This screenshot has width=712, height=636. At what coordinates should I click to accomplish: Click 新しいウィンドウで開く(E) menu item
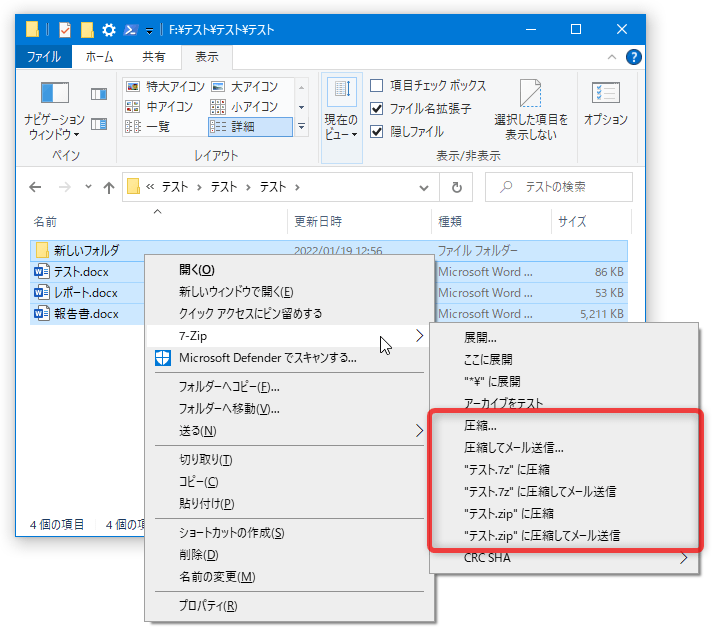point(289,291)
